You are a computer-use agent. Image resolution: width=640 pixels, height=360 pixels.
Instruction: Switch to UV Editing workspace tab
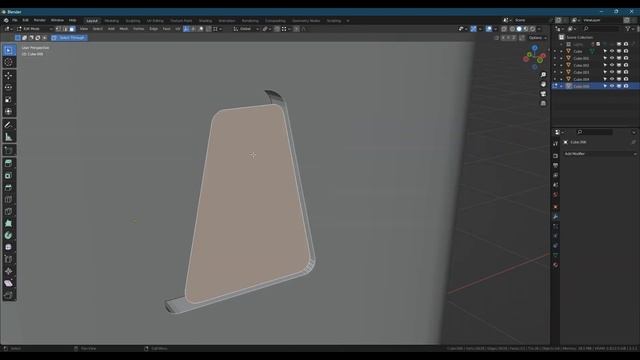pyautogui.click(x=155, y=20)
